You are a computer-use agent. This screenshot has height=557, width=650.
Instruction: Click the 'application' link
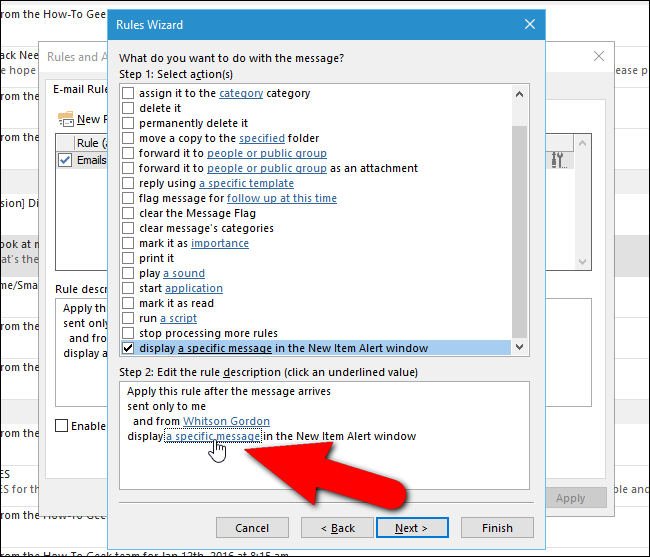tap(194, 288)
